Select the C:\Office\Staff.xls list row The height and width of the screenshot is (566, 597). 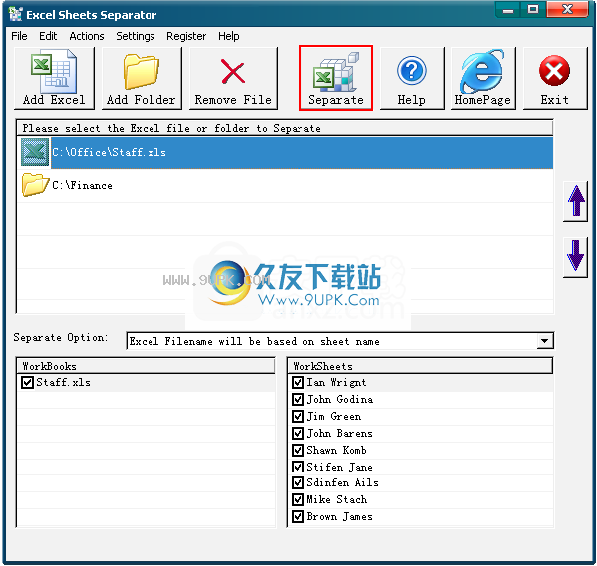(286, 152)
